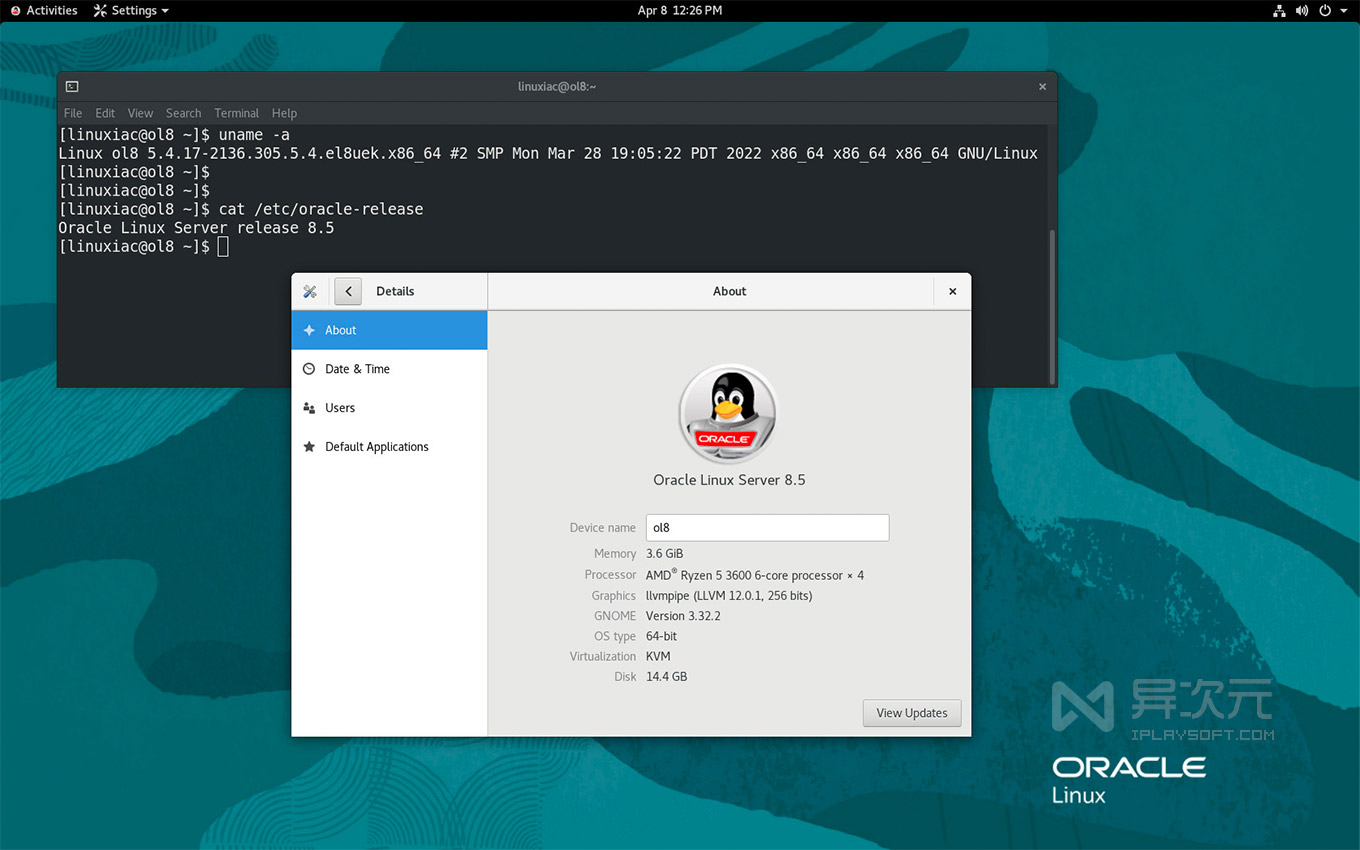Open the Terminal menu in terminal menubar

pyautogui.click(x=236, y=113)
